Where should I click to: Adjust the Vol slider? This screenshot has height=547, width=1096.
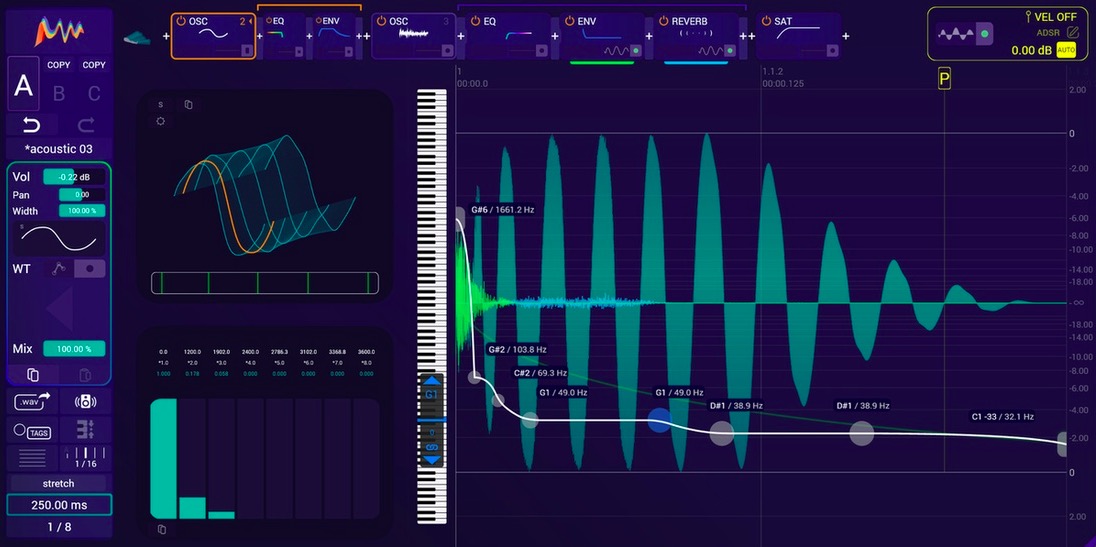click(x=74, y=177)
